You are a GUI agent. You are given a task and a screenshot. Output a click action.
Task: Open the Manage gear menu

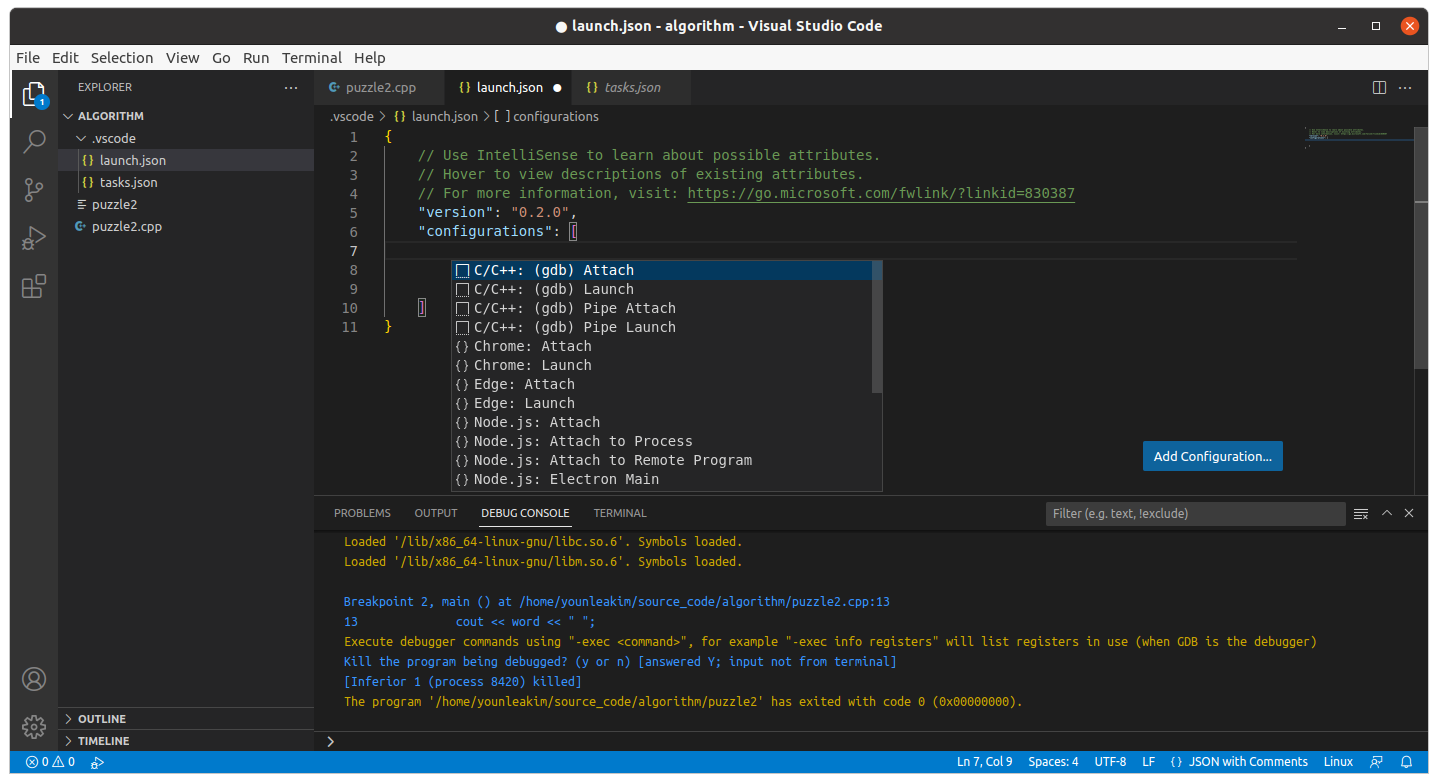pos(34,727)
